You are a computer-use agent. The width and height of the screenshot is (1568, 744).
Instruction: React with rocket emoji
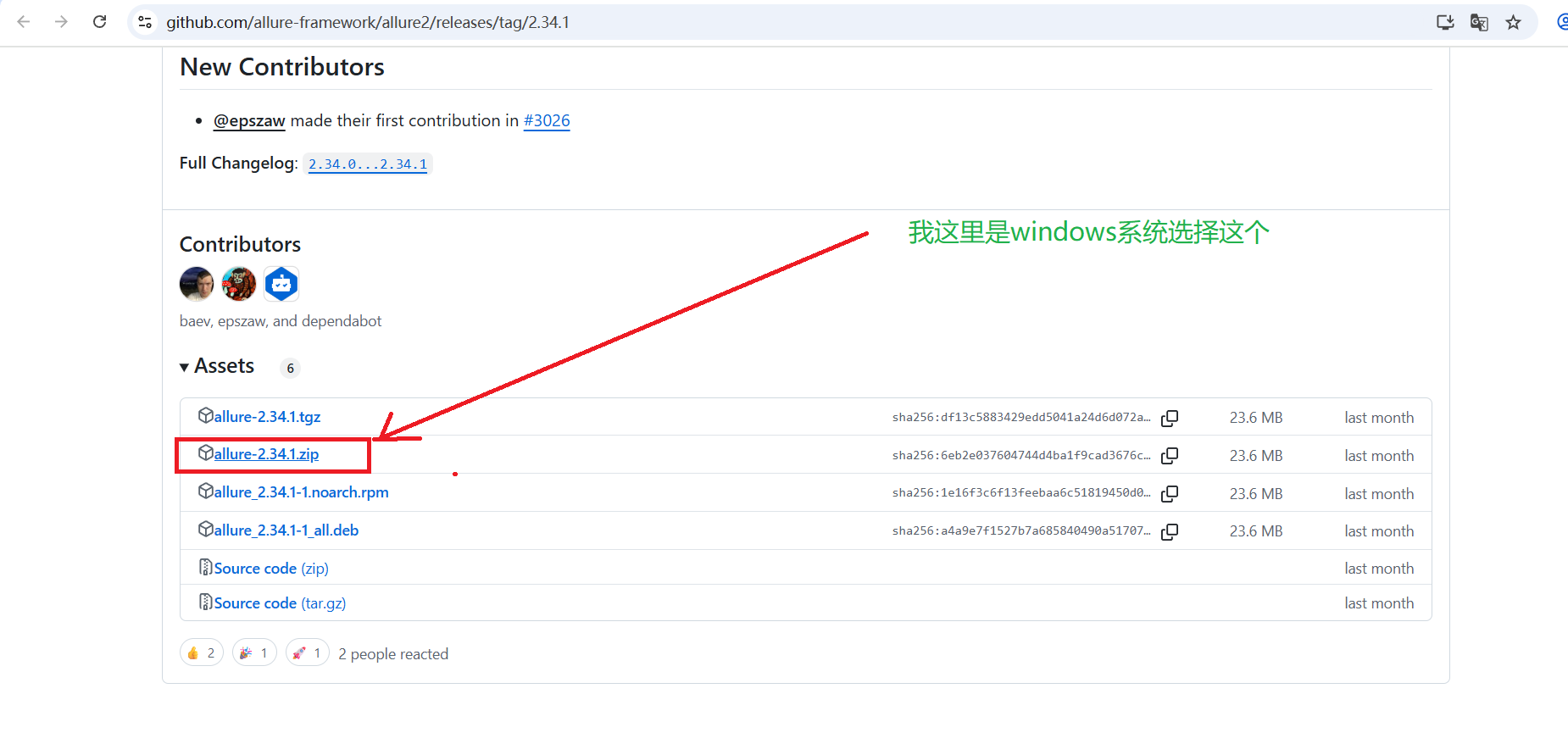[x=308, y=652]
